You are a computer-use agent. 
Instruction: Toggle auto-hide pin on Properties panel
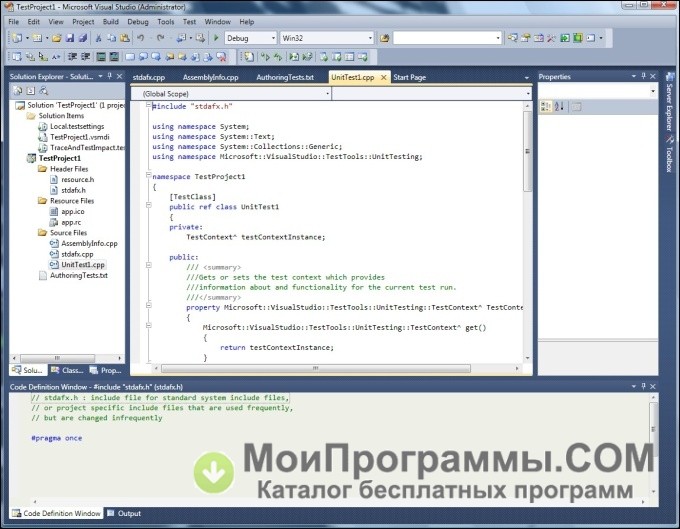644,76
